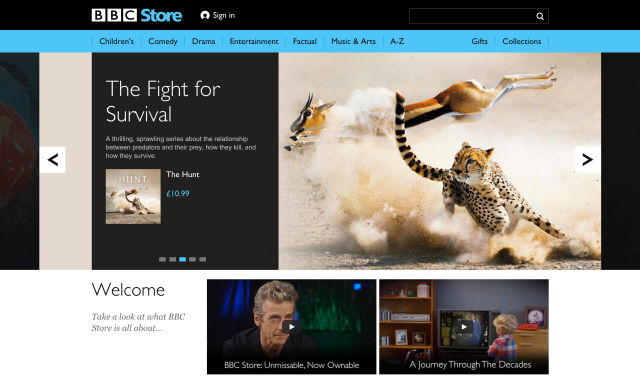Click the Sign in user icon
Screen dimensions: 640x380
(205, 16)
